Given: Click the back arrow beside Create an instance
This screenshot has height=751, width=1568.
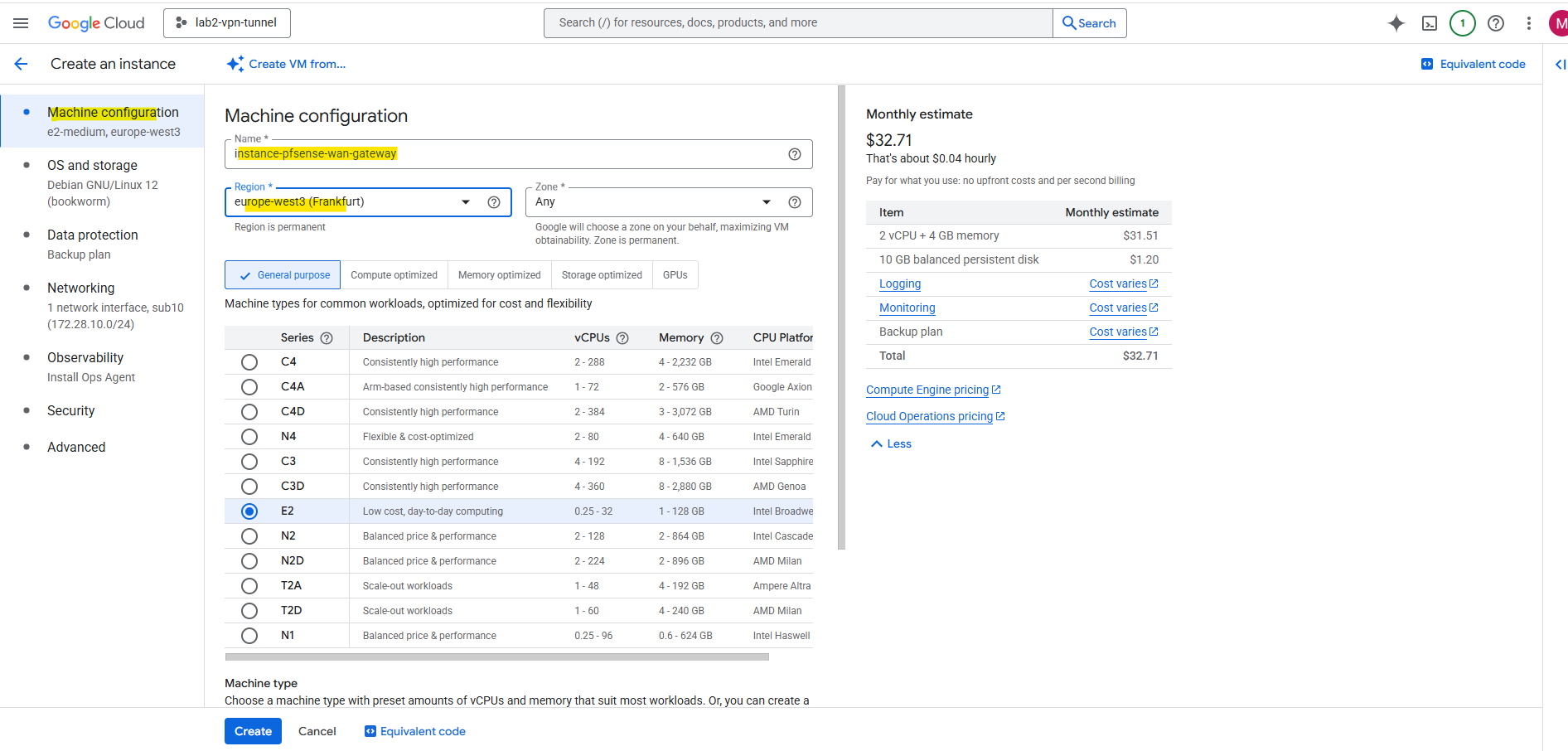Looking at the screenshot, I should (x=22, y=64).
